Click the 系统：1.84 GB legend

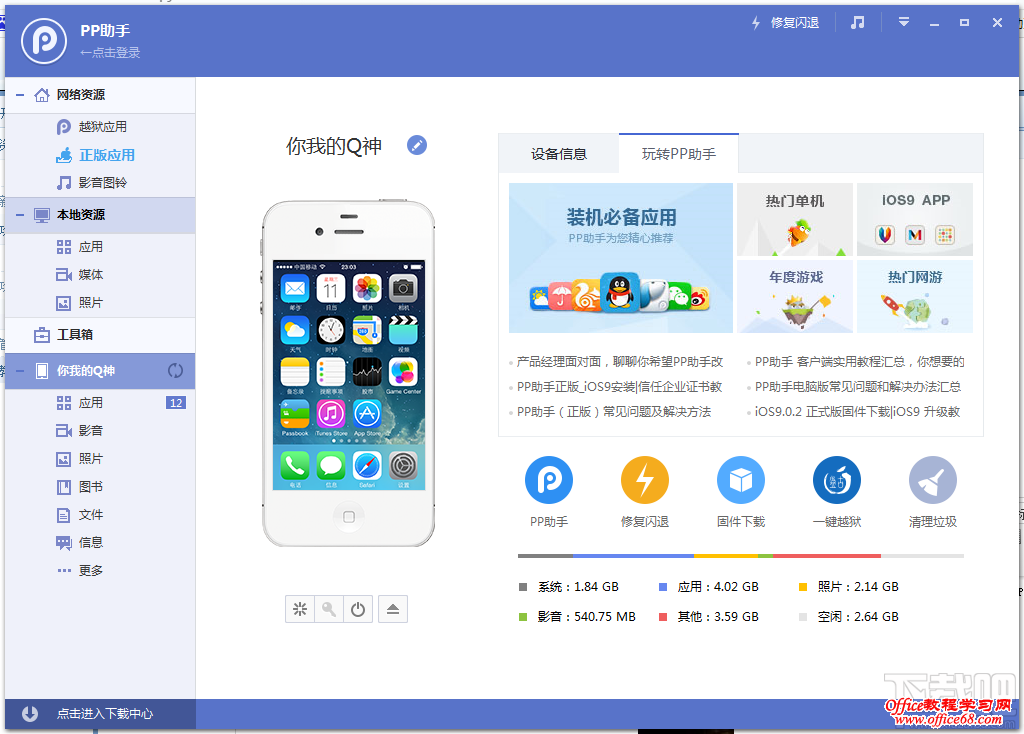pos(569,587)
